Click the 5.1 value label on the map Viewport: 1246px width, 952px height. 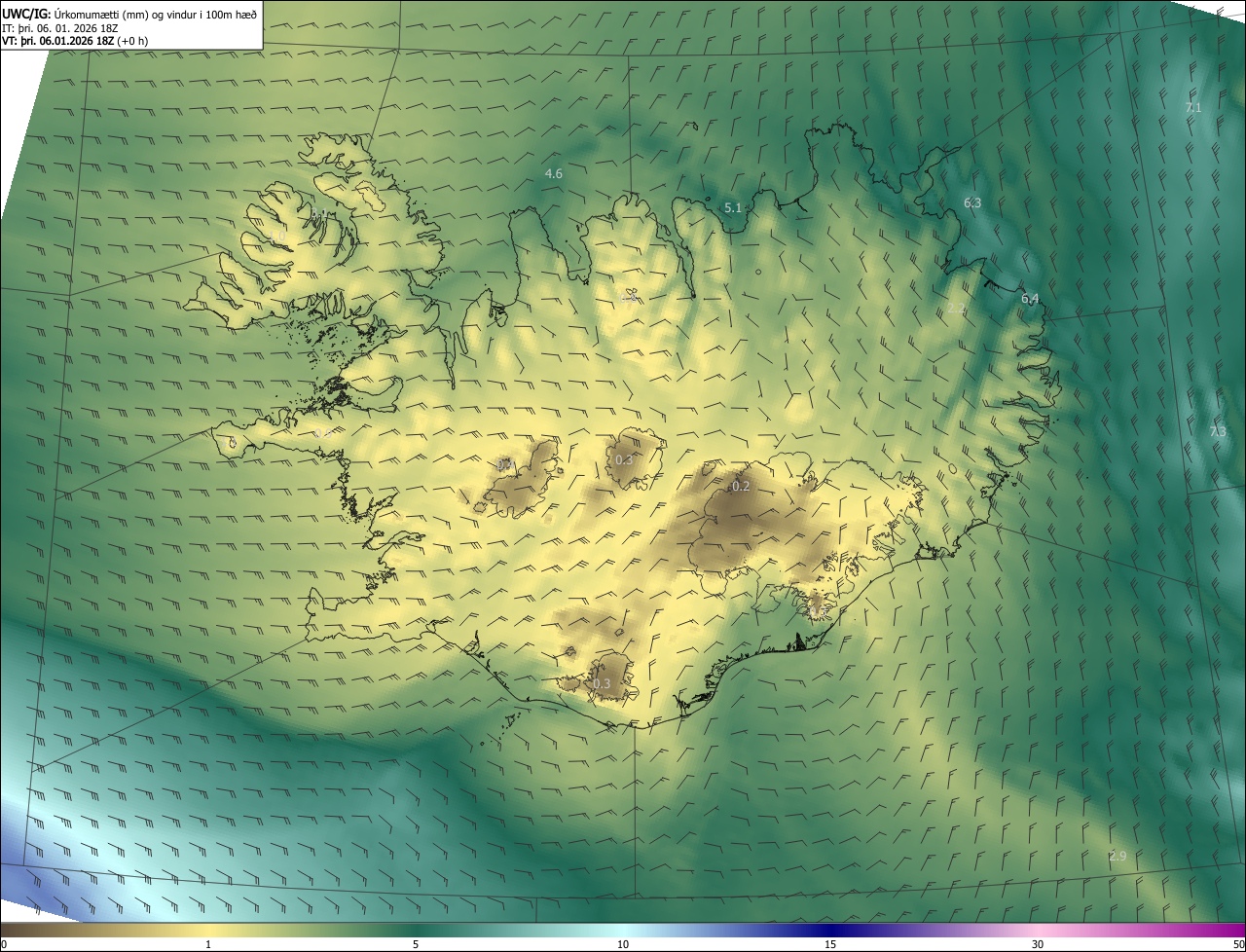click(x=733, y=207)
